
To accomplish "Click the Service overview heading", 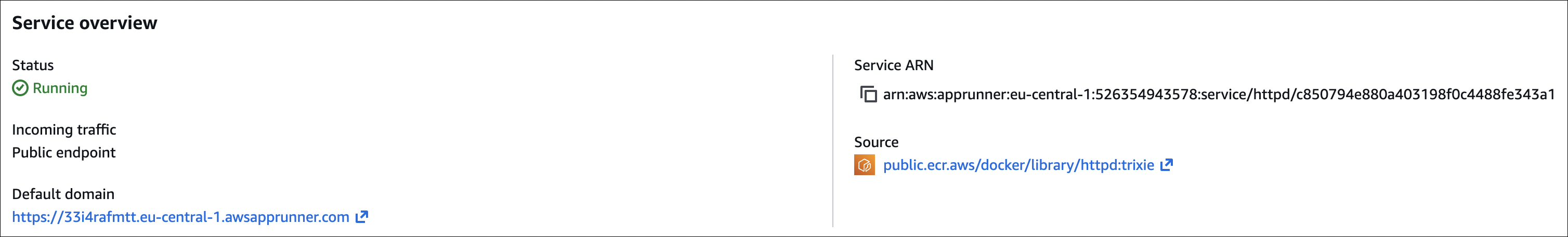I will (85, 23).
